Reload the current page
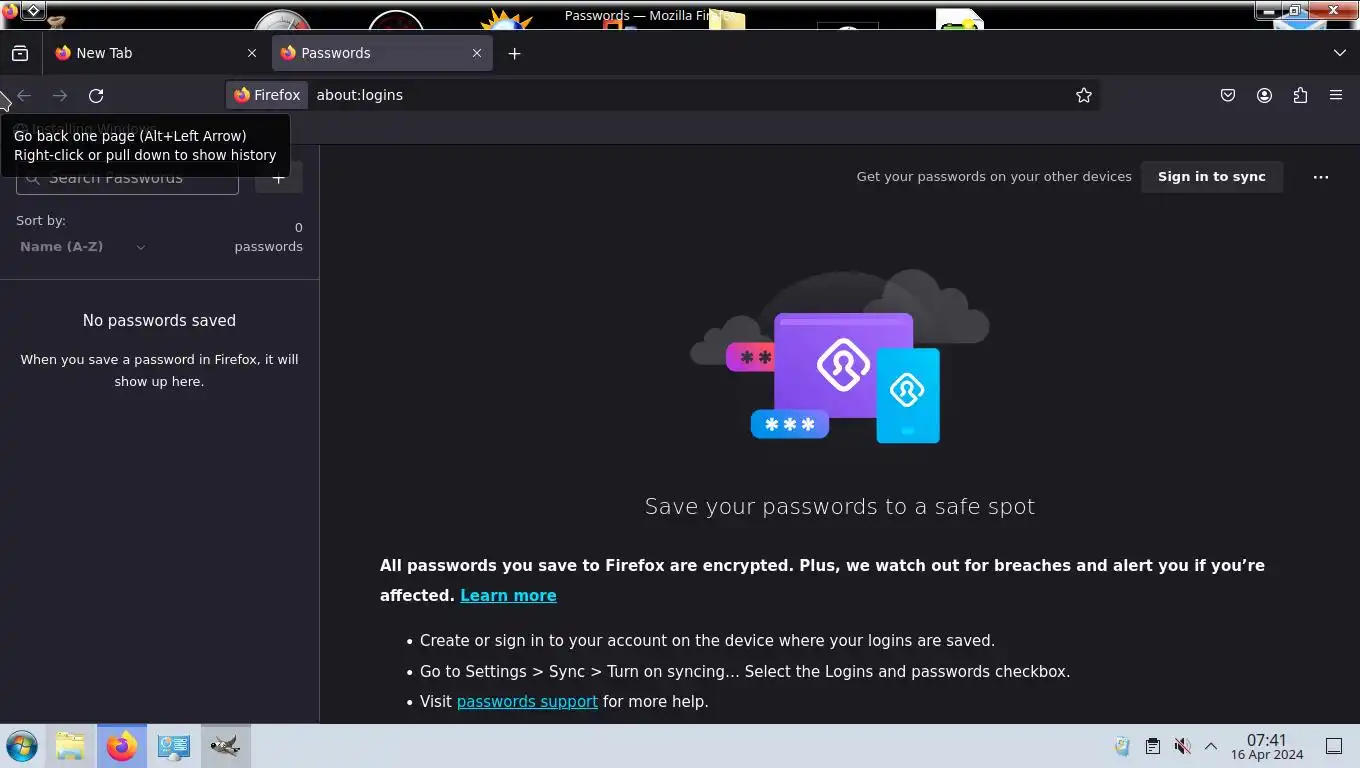 click(96, 95)
